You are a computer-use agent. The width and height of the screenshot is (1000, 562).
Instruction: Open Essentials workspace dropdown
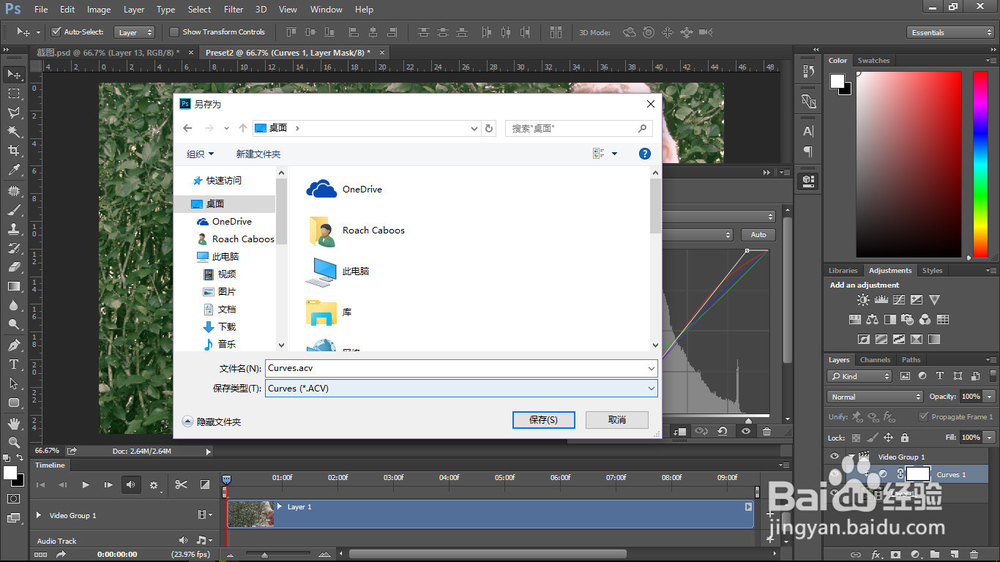click(x=950, y=32)
